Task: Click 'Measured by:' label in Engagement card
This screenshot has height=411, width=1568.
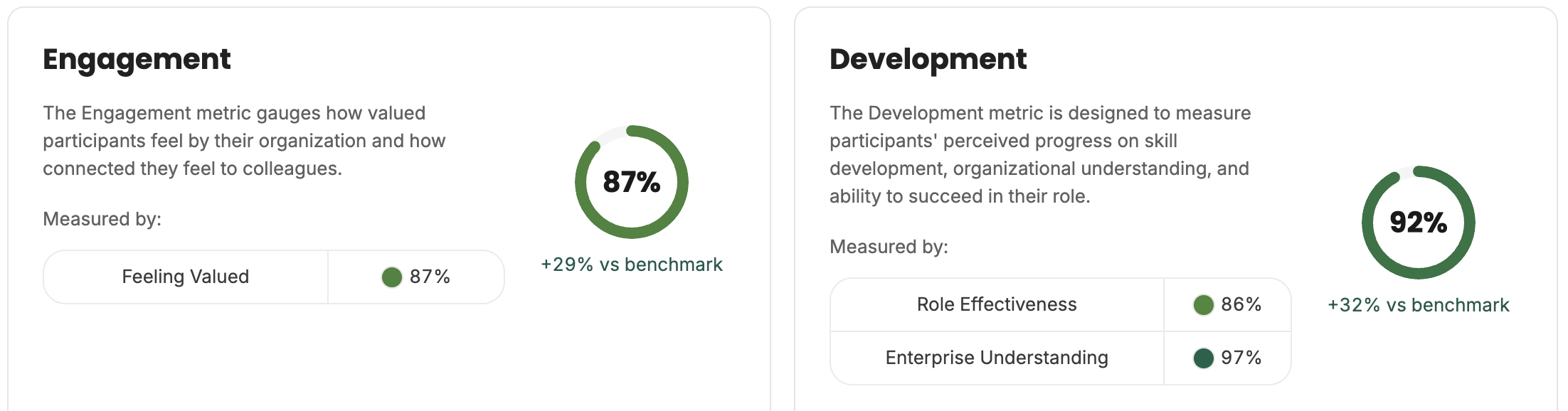Action: click(x=102, y=219)
